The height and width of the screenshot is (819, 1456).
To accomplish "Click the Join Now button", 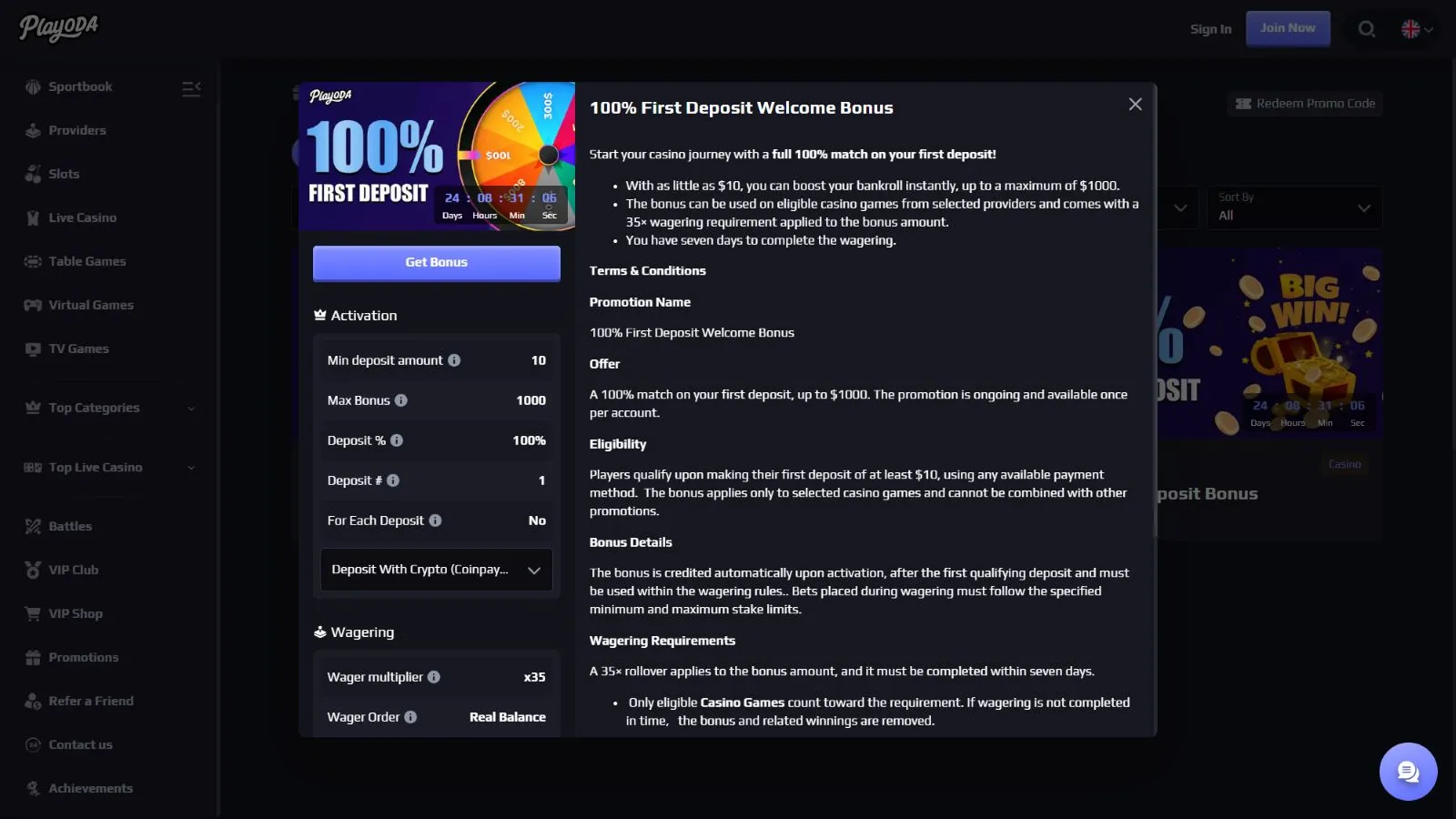I will point(1288,28).
